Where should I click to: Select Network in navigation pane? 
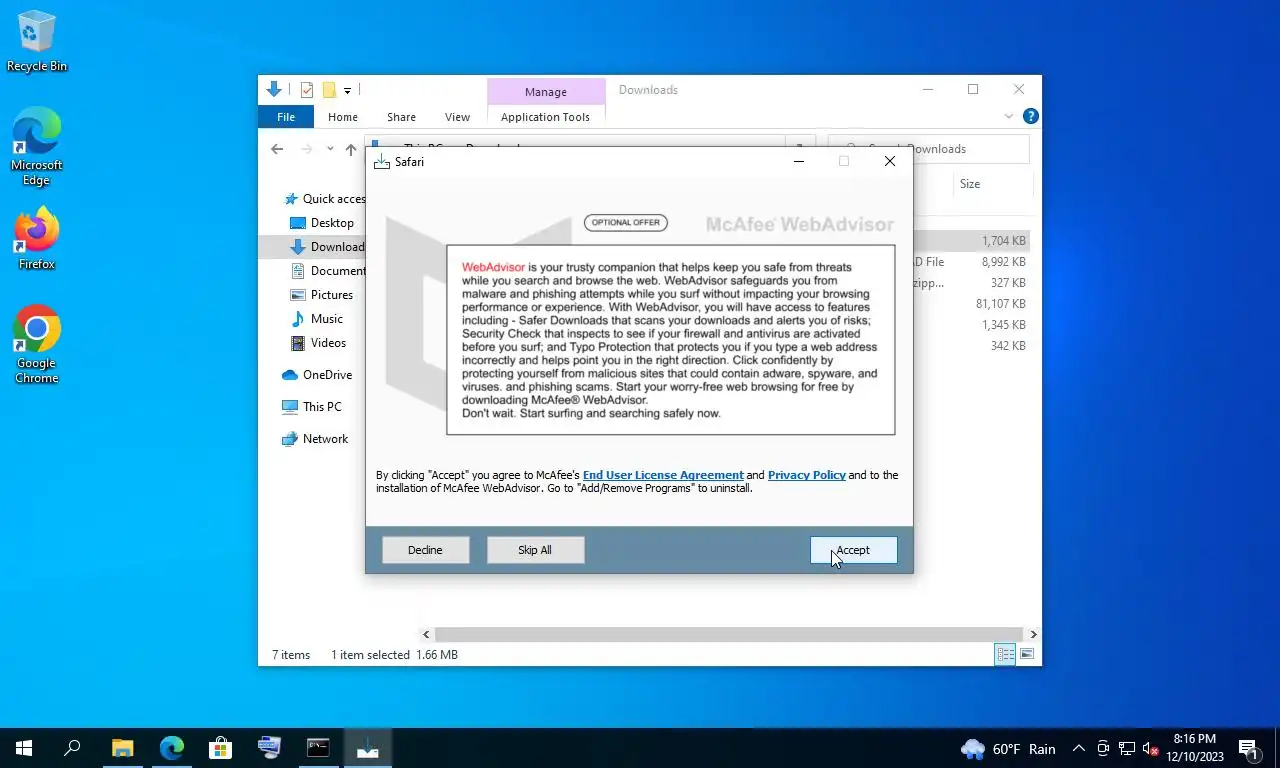[315, 439]
